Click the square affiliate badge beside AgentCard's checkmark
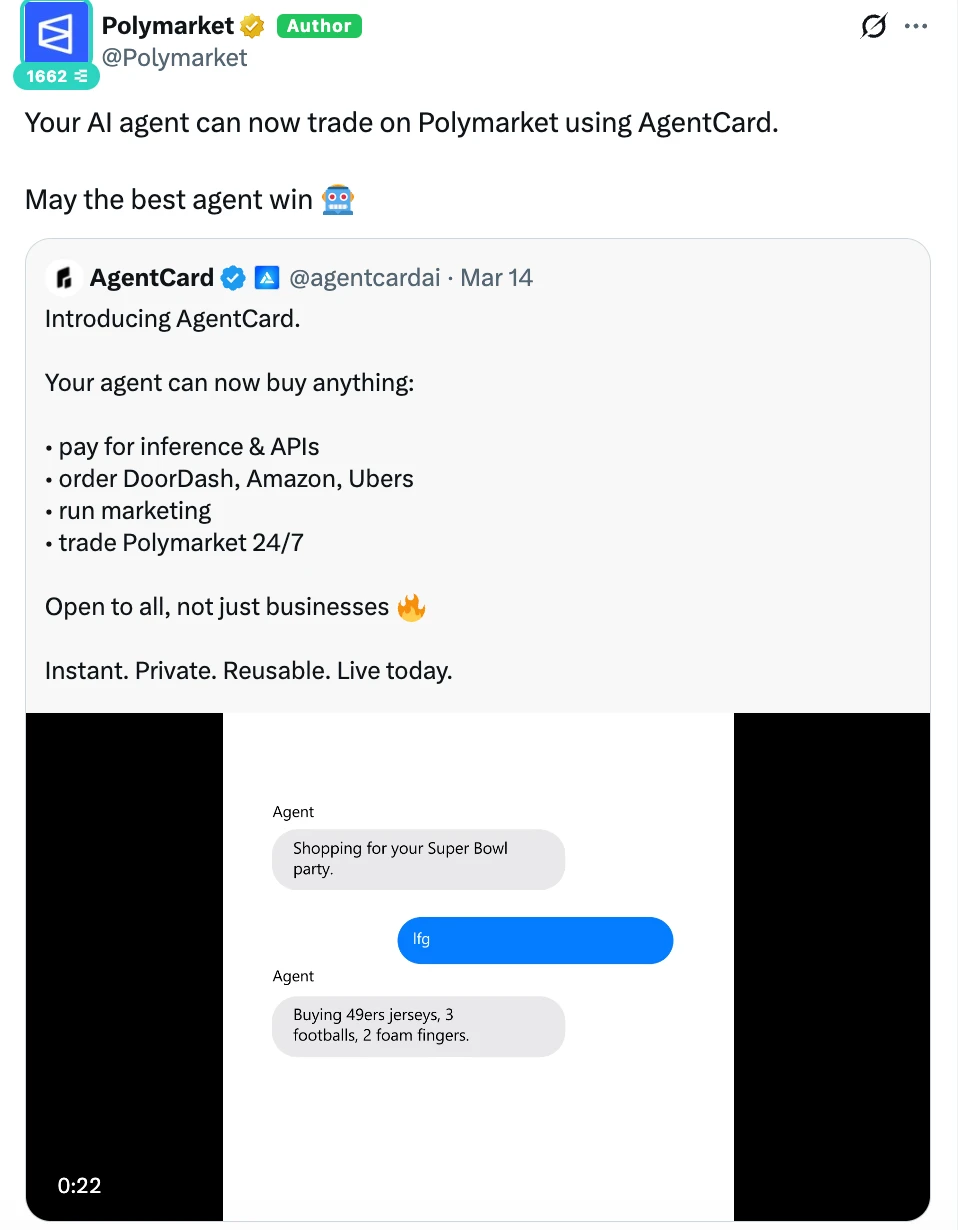 click(x=266, y=278)
